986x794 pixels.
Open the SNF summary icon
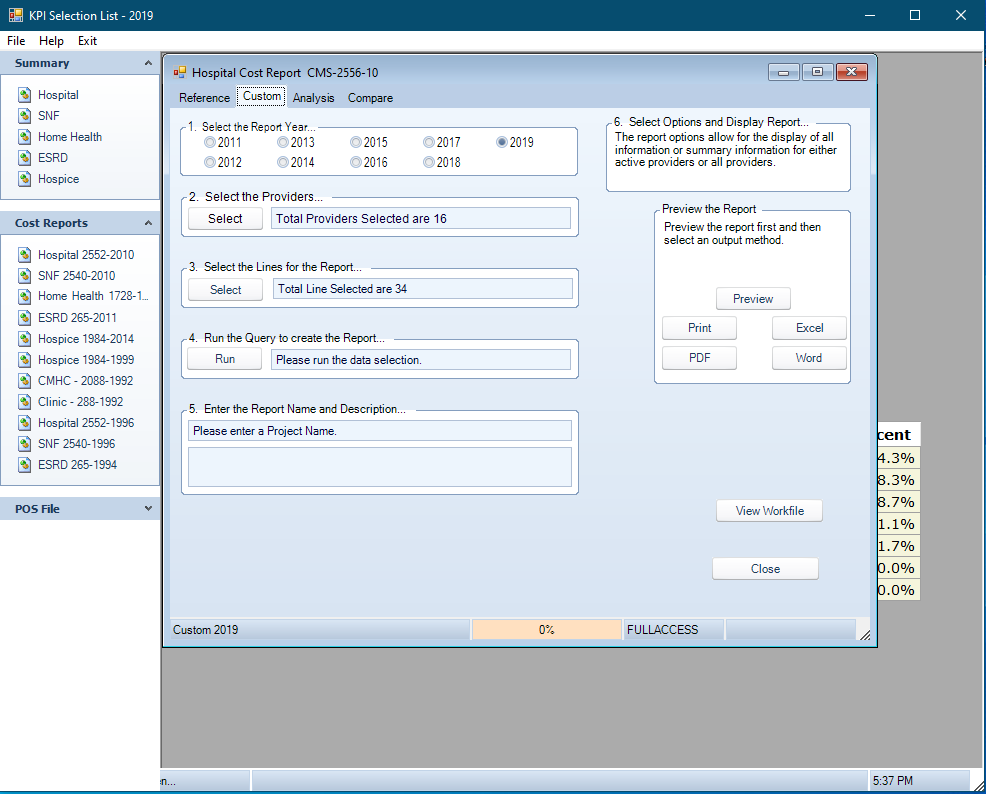tap(25, 116)
